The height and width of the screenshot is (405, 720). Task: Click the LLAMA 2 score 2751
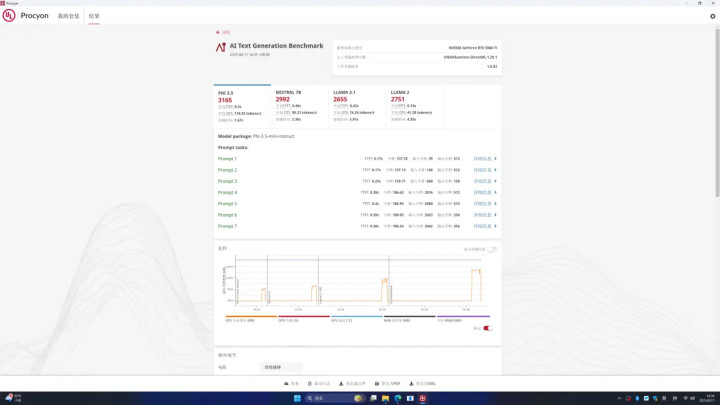398,99
